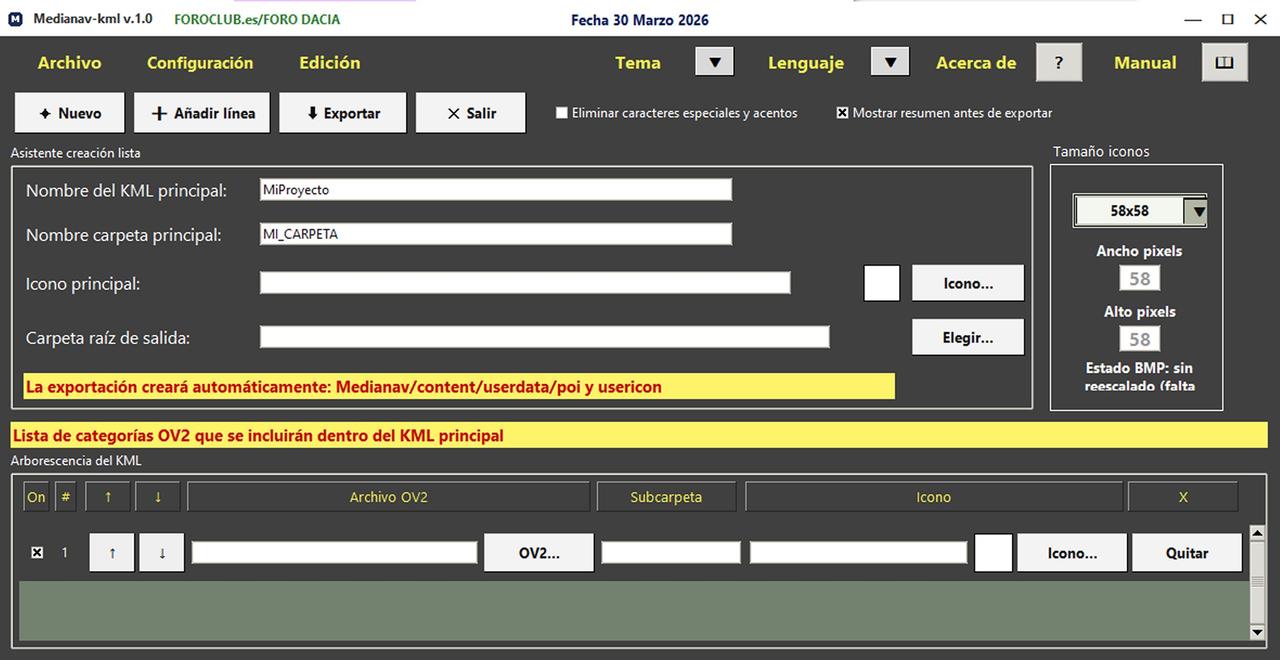1280x660 pixels.
Task: Click the Exportar button
Action: 343,113
